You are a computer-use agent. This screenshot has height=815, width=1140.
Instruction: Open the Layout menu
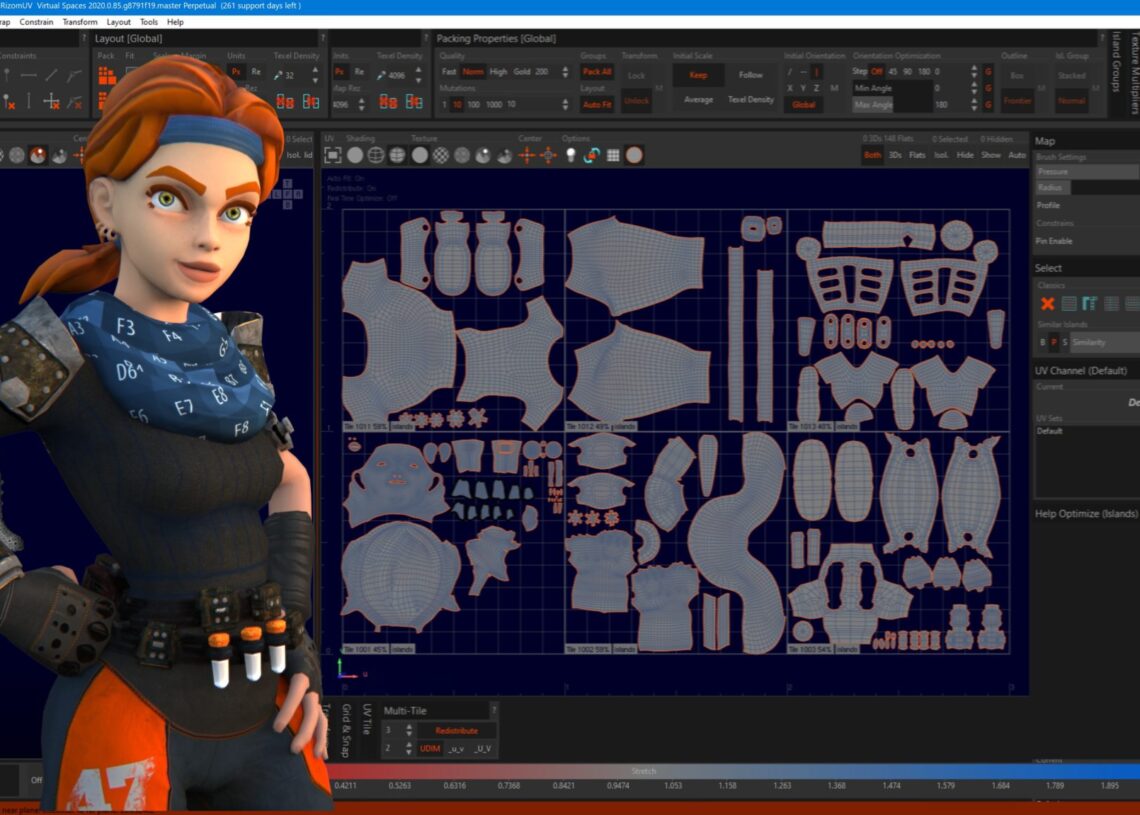tap(118, 22)
